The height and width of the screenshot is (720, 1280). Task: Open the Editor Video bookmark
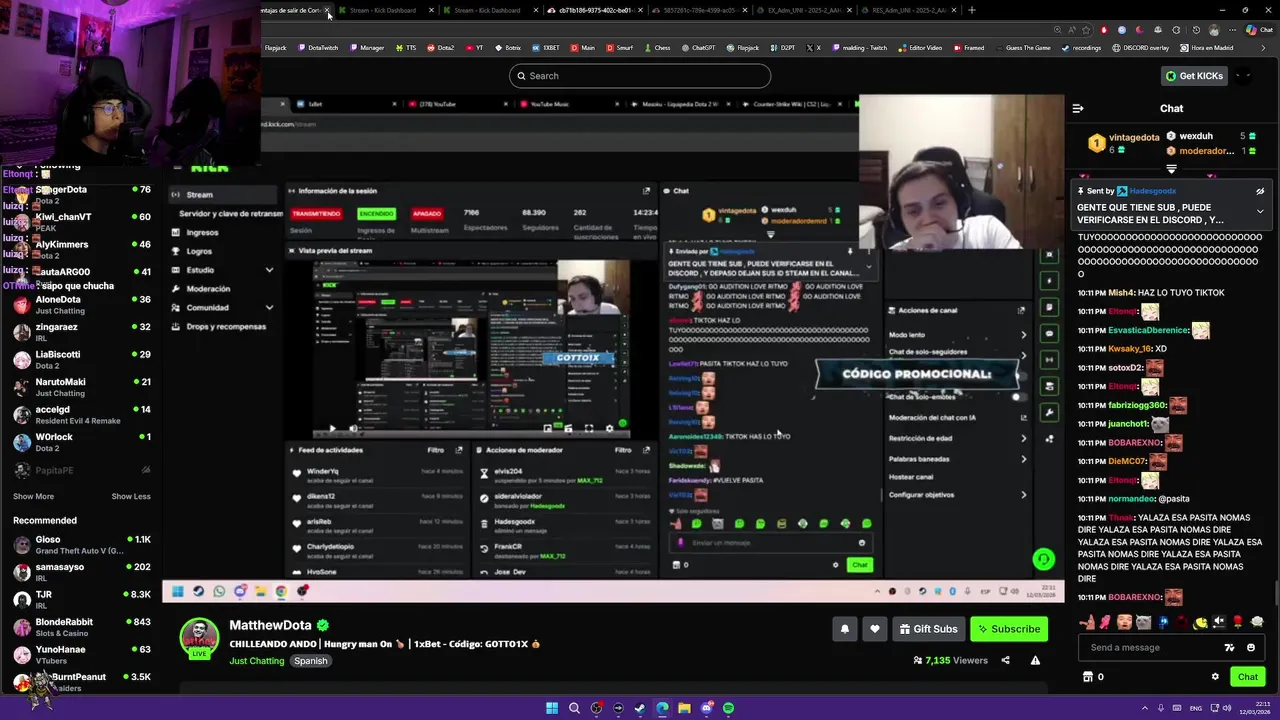pyautogui.click(x=920, y=48)
